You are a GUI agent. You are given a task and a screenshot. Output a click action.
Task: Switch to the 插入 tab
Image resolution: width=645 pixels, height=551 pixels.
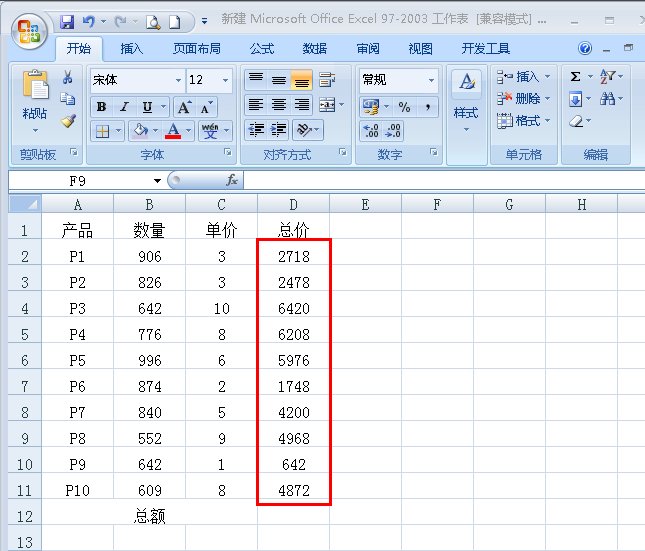132,49
